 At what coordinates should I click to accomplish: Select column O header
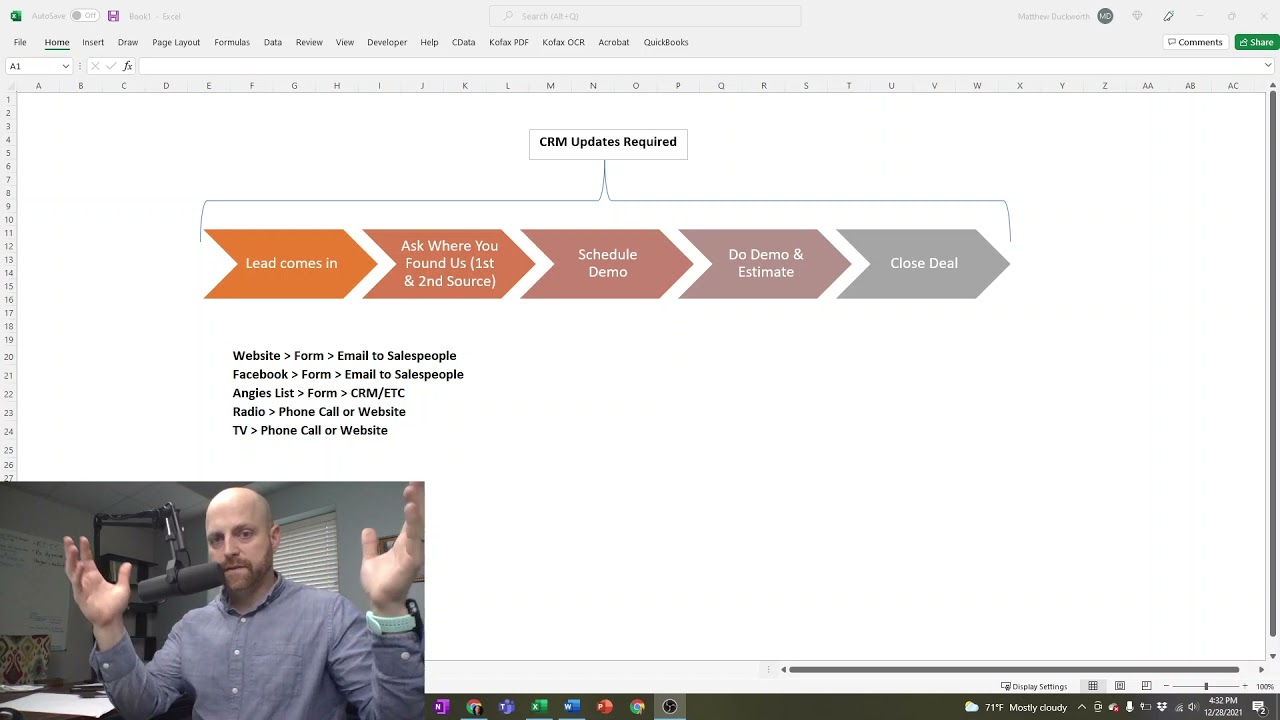[x=636, y=86]
